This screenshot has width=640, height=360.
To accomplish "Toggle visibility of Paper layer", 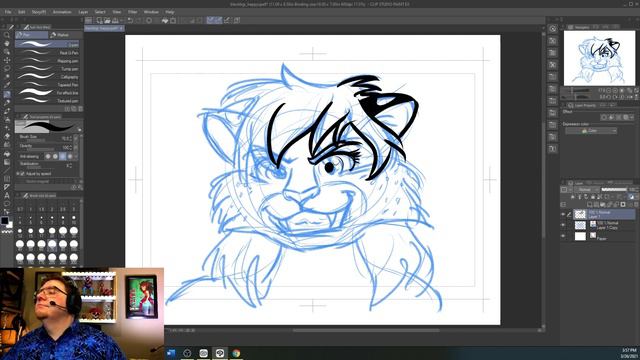I will point(563,236).
